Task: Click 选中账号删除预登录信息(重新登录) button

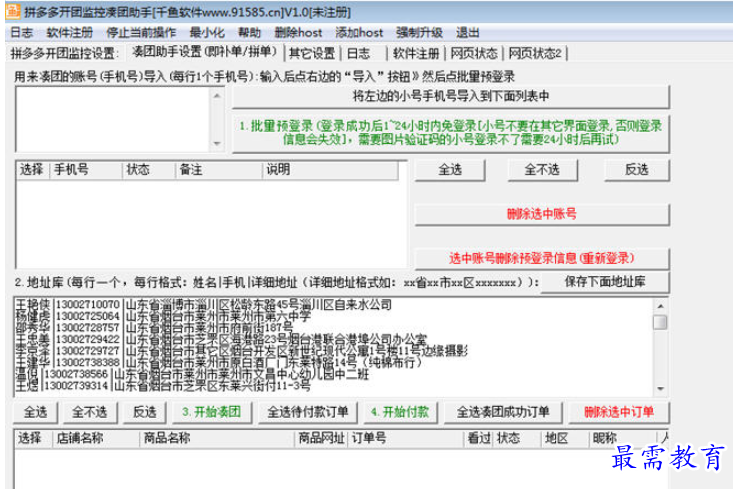Action: [x=542, y=258]
